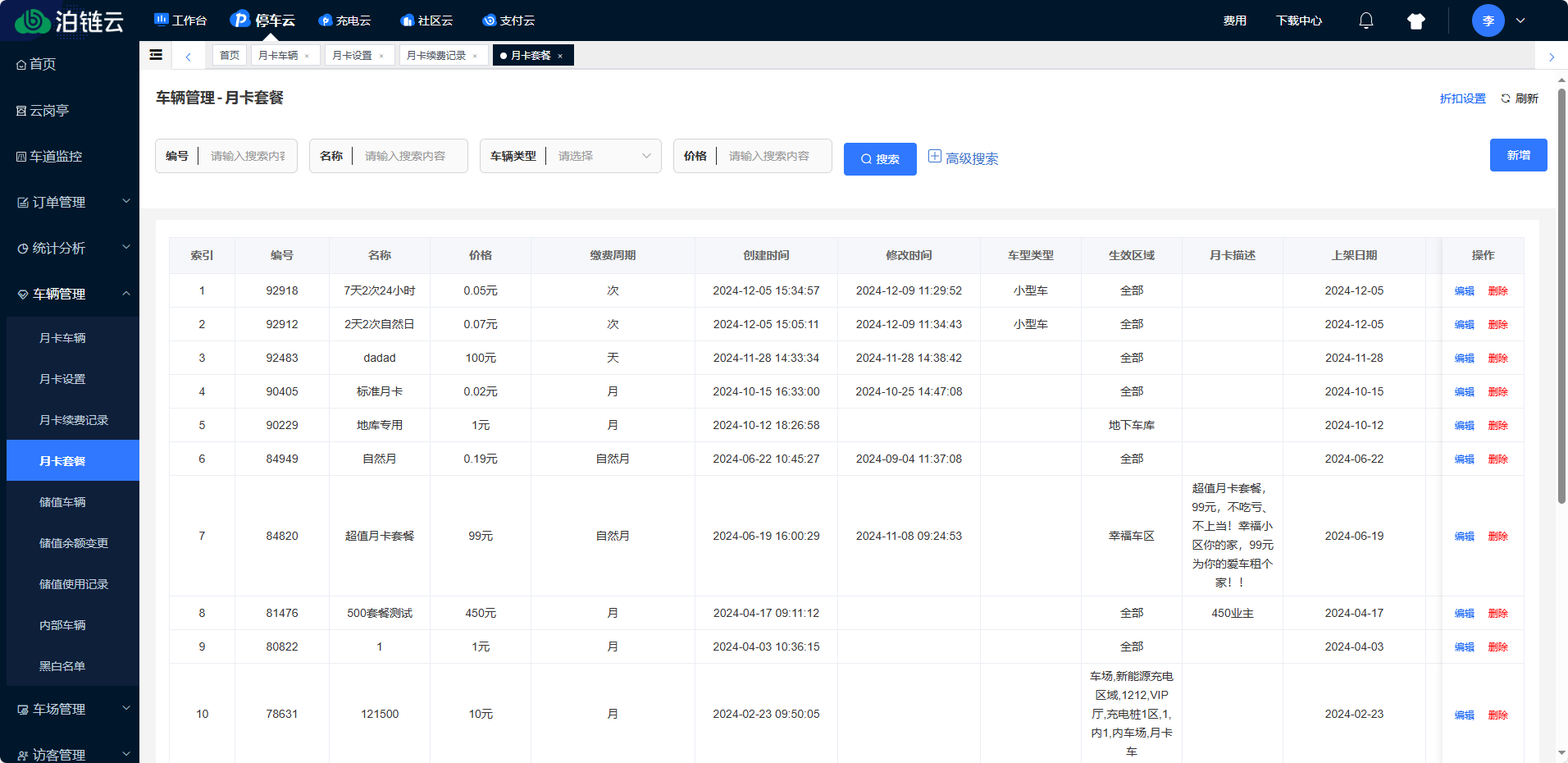1568x763 pixels.
Task: Click the blue 新增 button
Action: [x=1518, y=155]
